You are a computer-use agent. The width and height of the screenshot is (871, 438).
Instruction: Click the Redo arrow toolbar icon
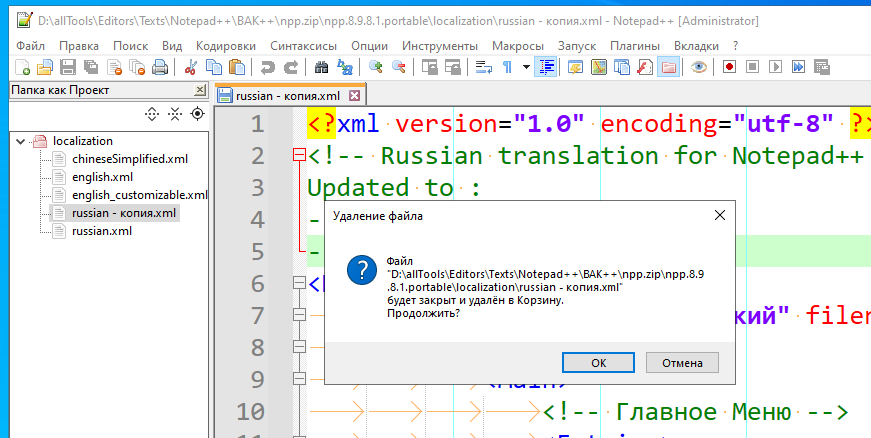point(291,68)
